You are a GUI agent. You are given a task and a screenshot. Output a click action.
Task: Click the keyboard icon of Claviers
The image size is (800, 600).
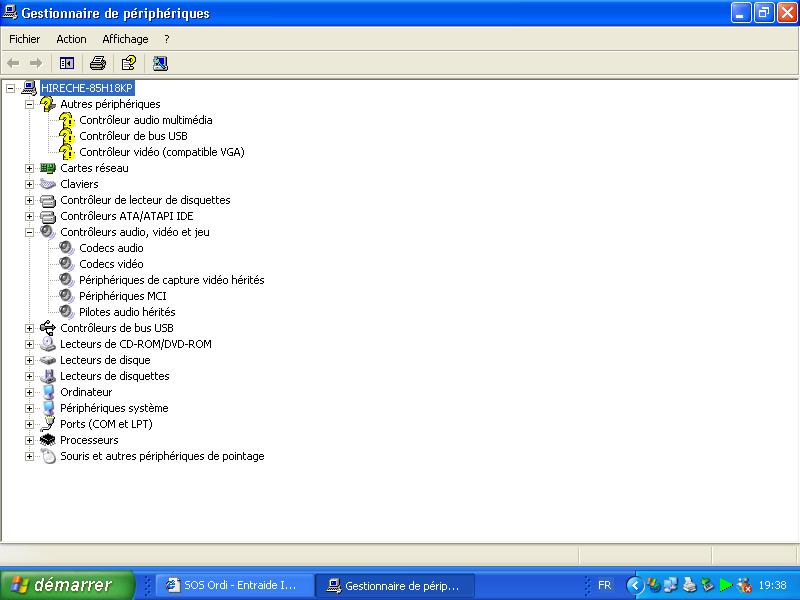[48, 184]
